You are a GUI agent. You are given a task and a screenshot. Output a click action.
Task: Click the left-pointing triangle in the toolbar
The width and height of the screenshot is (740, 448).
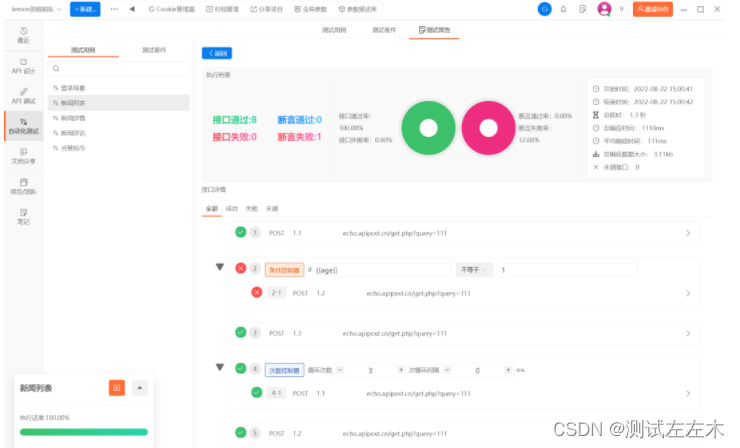click(132, 9)
